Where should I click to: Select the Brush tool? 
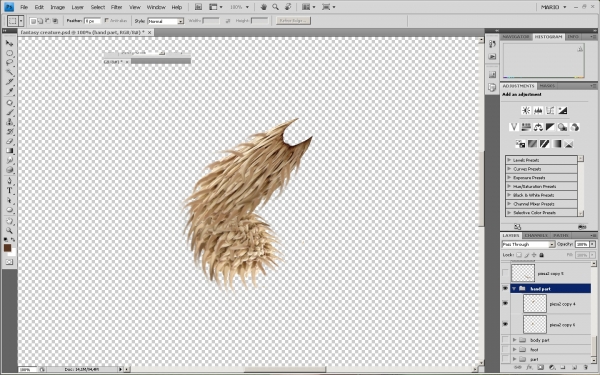click(9, 112)
